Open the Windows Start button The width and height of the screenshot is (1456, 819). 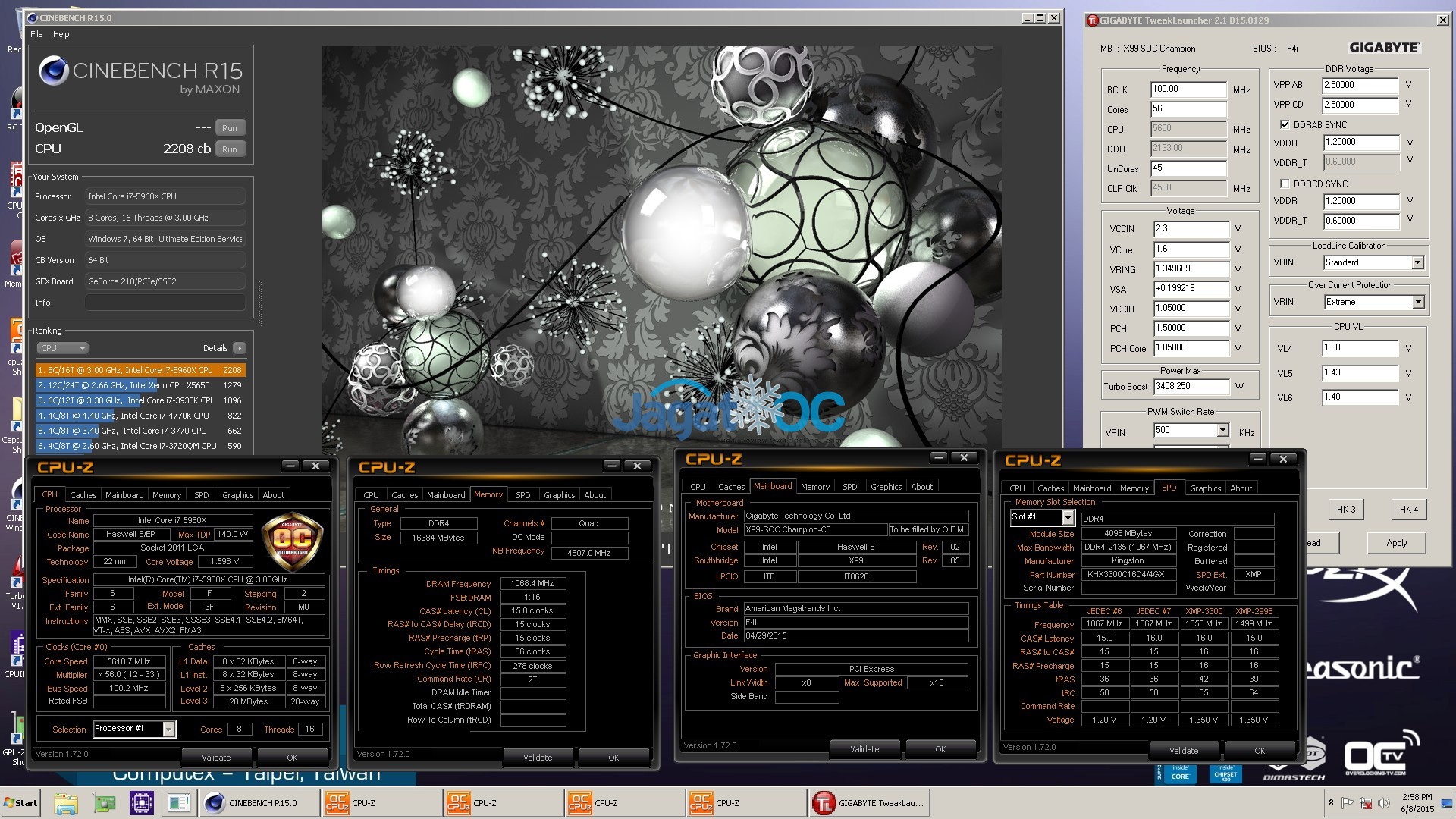(x=21, y=803)
